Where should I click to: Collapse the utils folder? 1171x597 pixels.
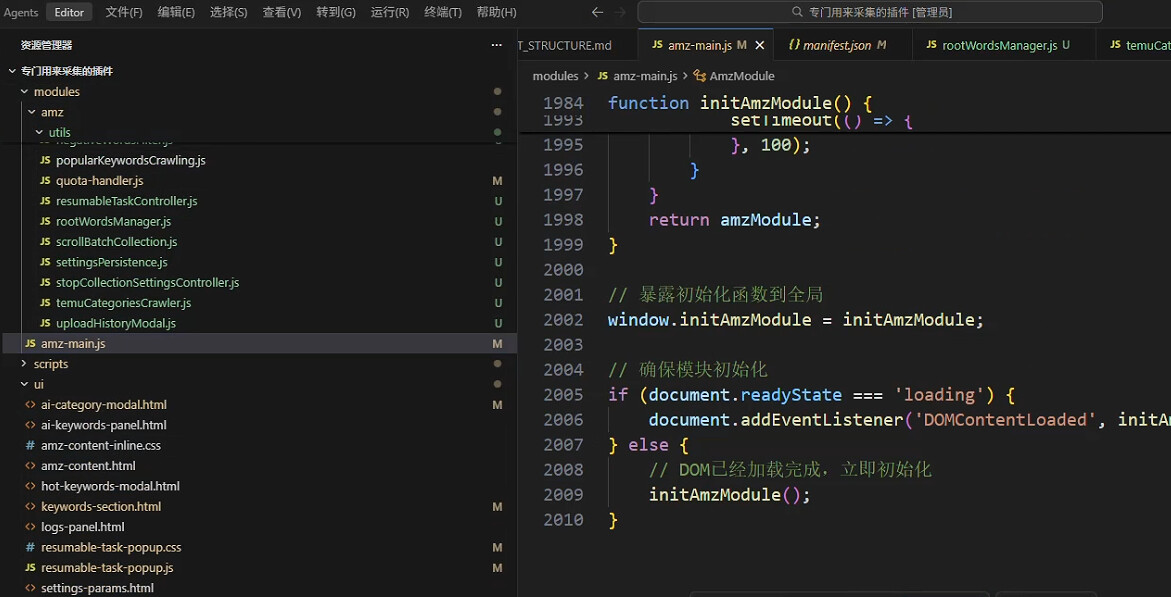[x=40, y=132]
